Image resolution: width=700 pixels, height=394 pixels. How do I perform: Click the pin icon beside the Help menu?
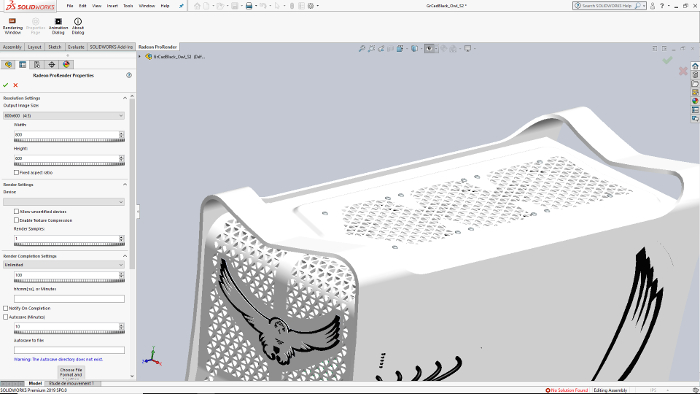tap(181, 6)
